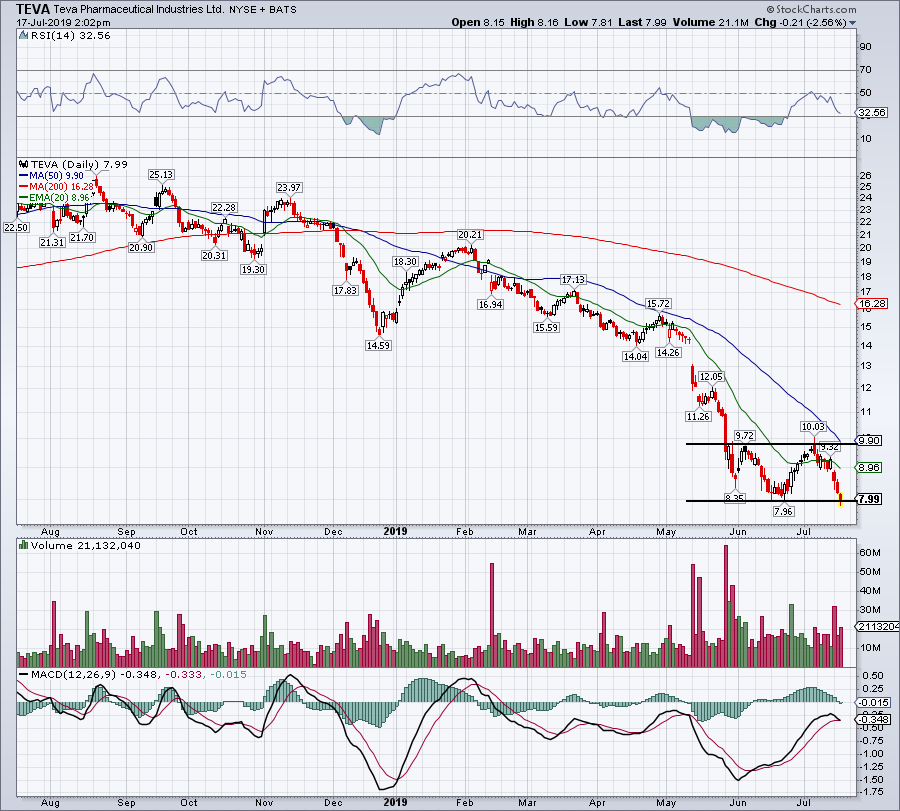Click the TEVA ticker symbol title
This screenshot has width=900, height=811.
(33, 9)
